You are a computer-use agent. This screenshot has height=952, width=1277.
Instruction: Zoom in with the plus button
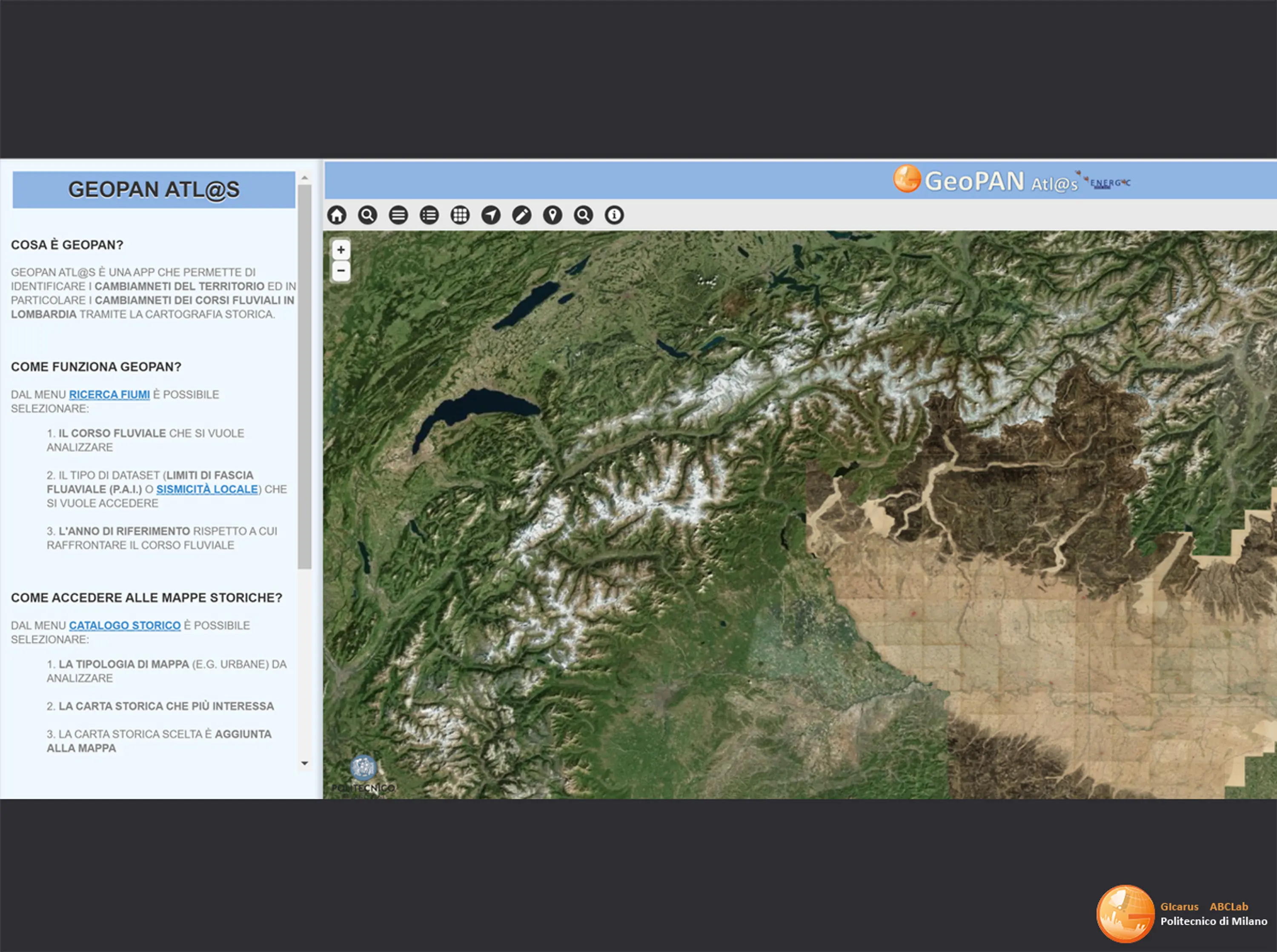pos(341,249)
